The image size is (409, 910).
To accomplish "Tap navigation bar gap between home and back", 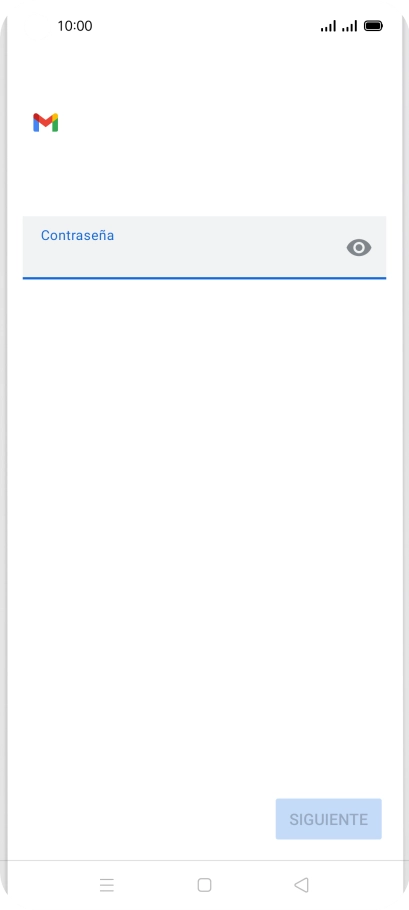I will [252, 885].
